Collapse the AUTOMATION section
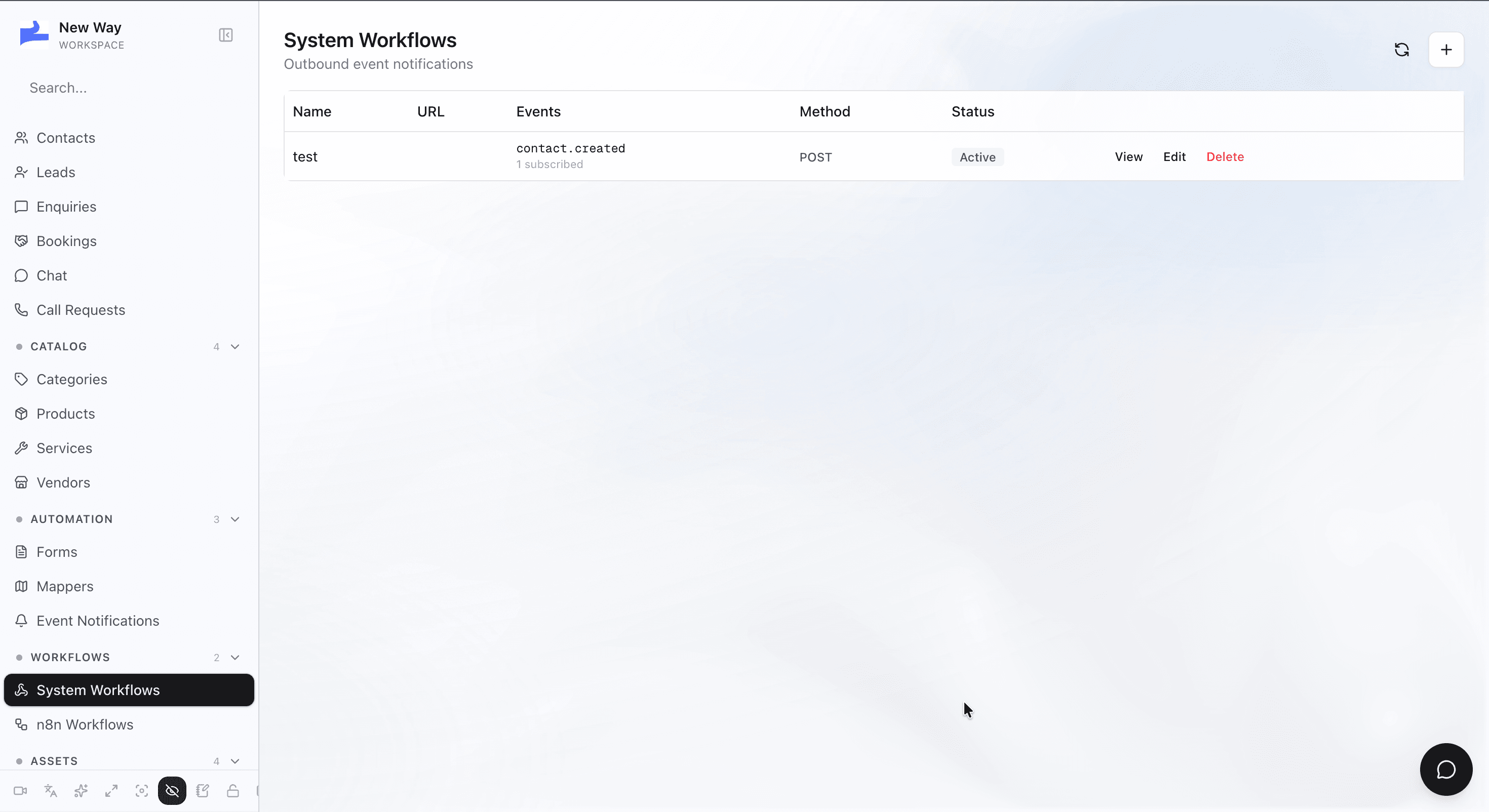This screenshot has height=812, width=1489. tap(234, 519)
